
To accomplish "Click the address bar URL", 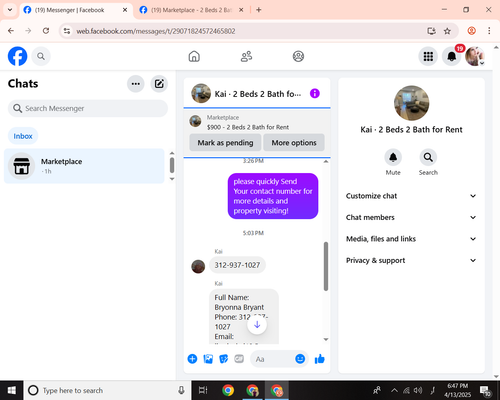I will (156, 31).
